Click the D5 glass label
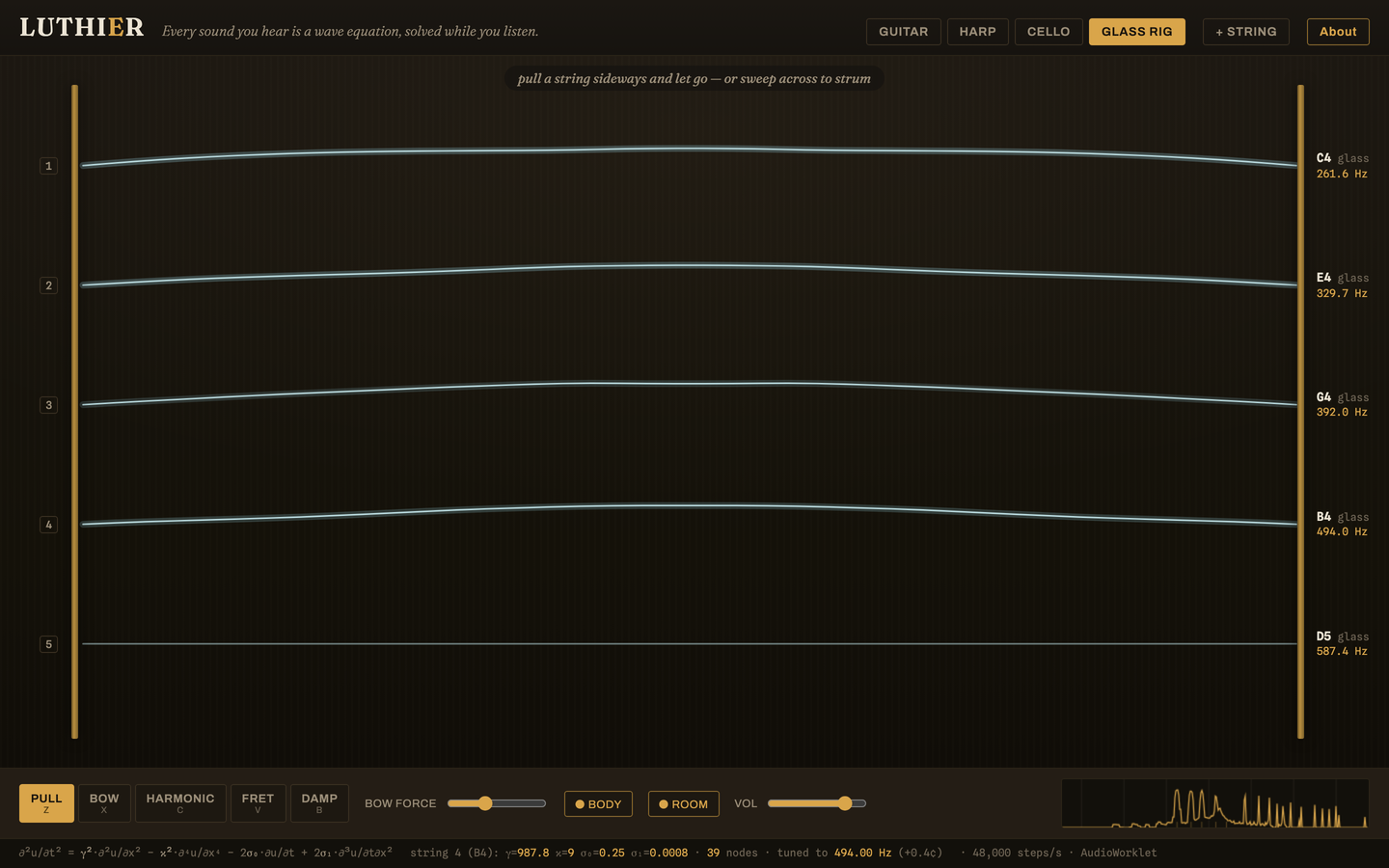Screen dimensions: 1389x868 pyautogui.click(x=1342, y=637)
